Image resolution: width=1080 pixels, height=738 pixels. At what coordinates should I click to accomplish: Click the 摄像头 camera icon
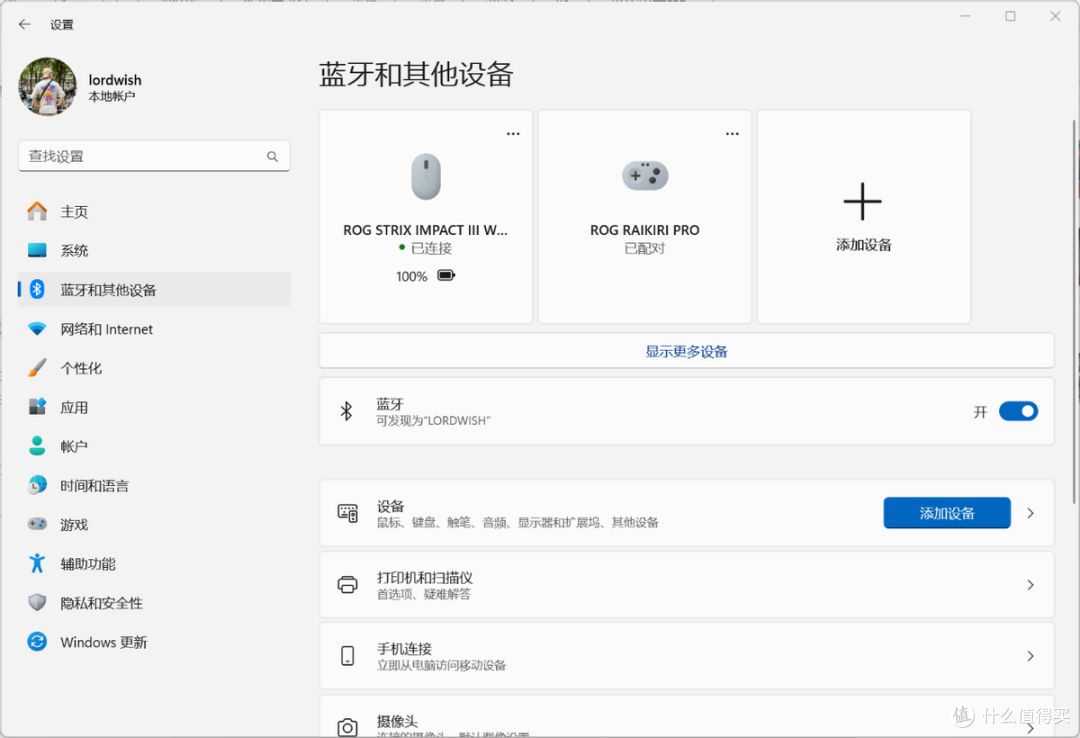point(347,727)
